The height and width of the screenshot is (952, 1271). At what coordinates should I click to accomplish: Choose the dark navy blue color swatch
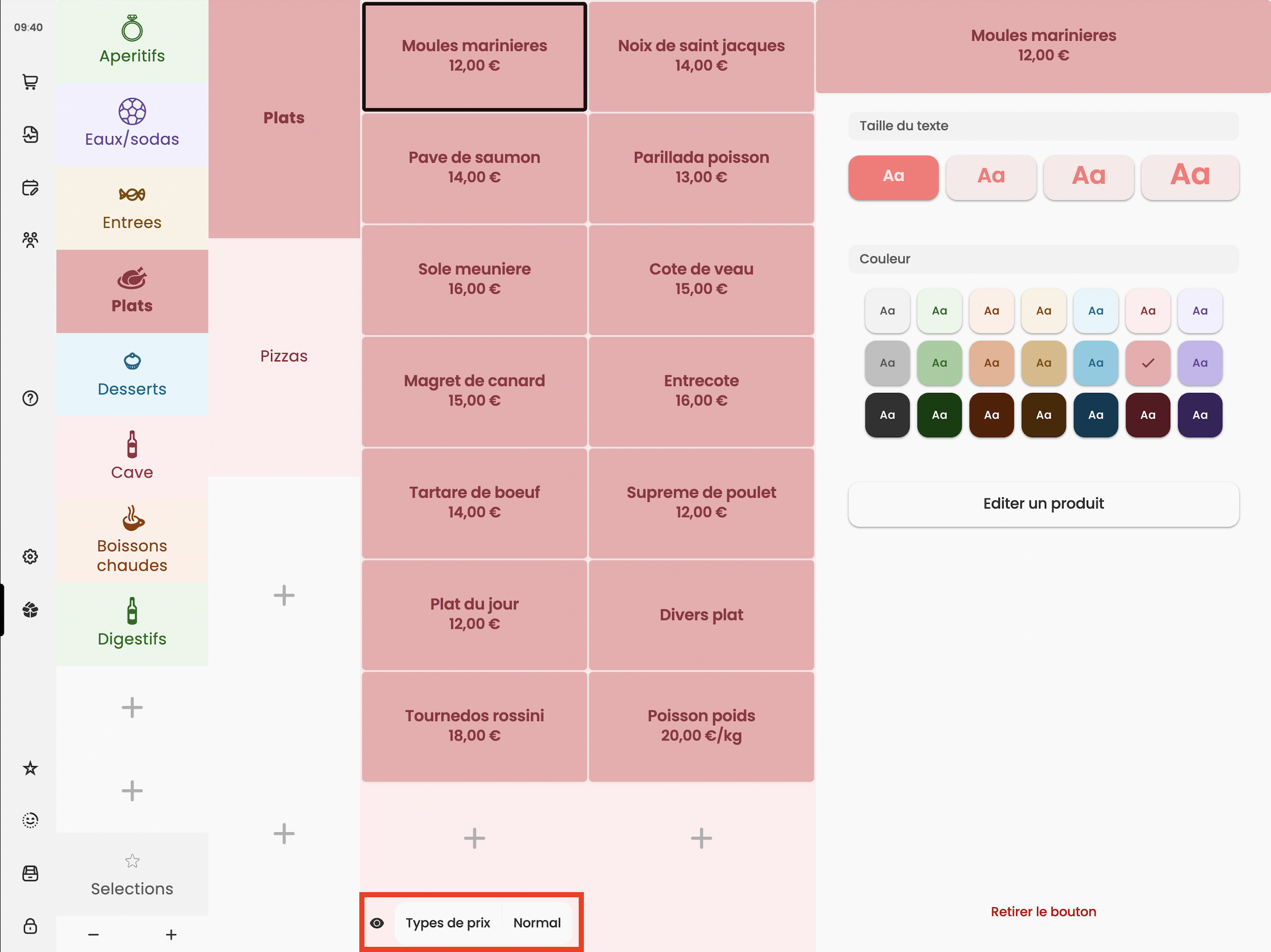pos(1095,415)
